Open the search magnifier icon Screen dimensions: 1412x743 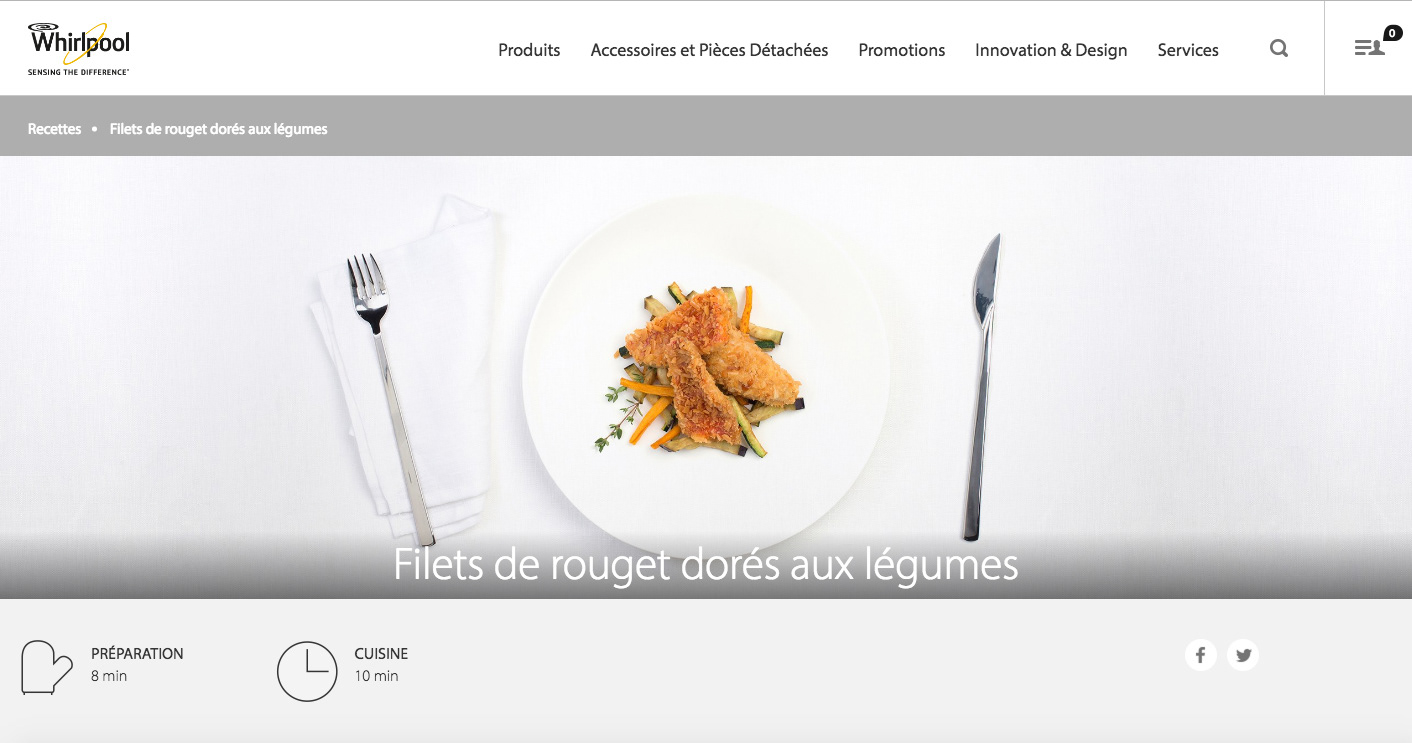pos(1279,48)
